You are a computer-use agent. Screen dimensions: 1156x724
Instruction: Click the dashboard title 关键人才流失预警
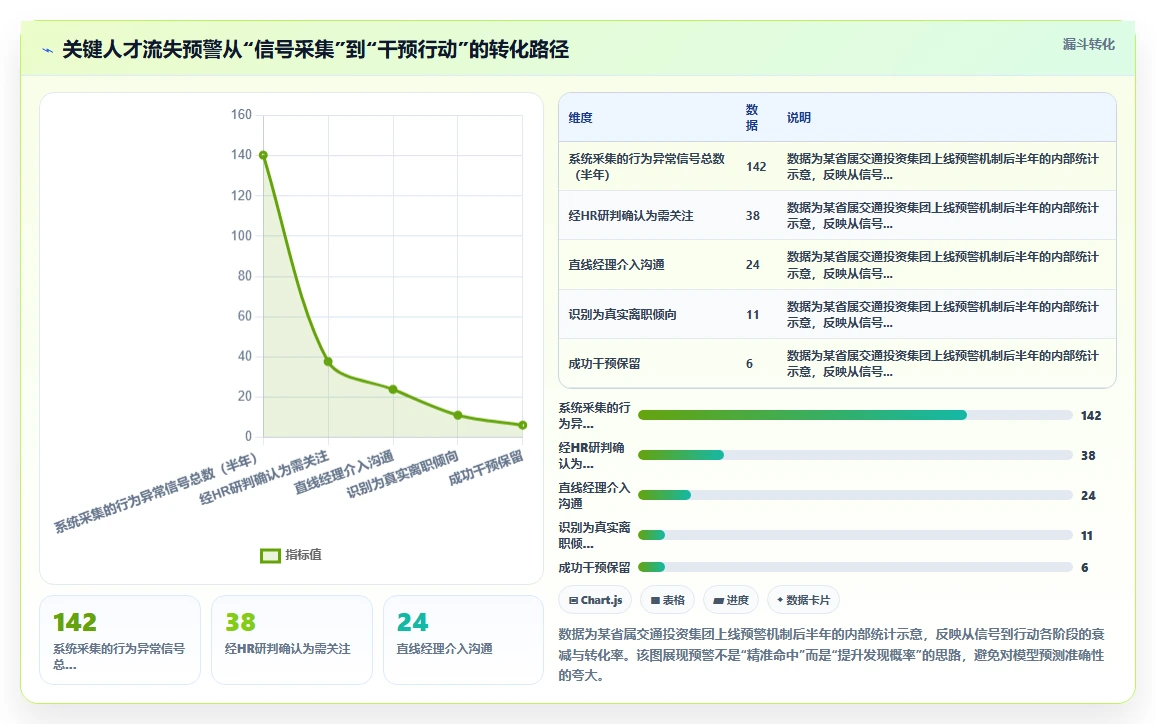click(316, 49)
